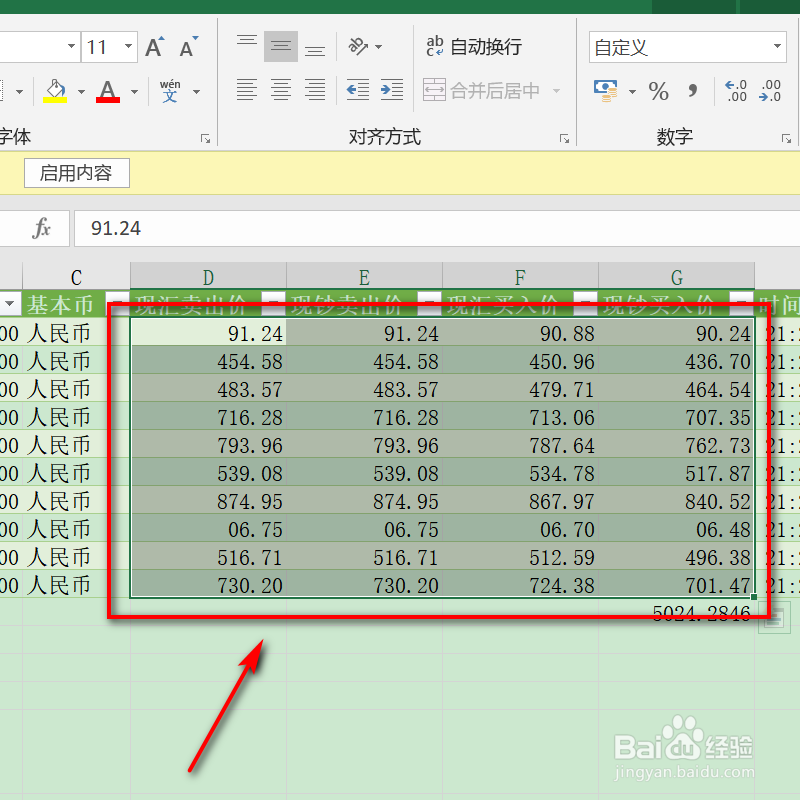Screen dimensions: 800x800
Task: Select cell 730.20 in column D
Action: [x=208, y=585]
